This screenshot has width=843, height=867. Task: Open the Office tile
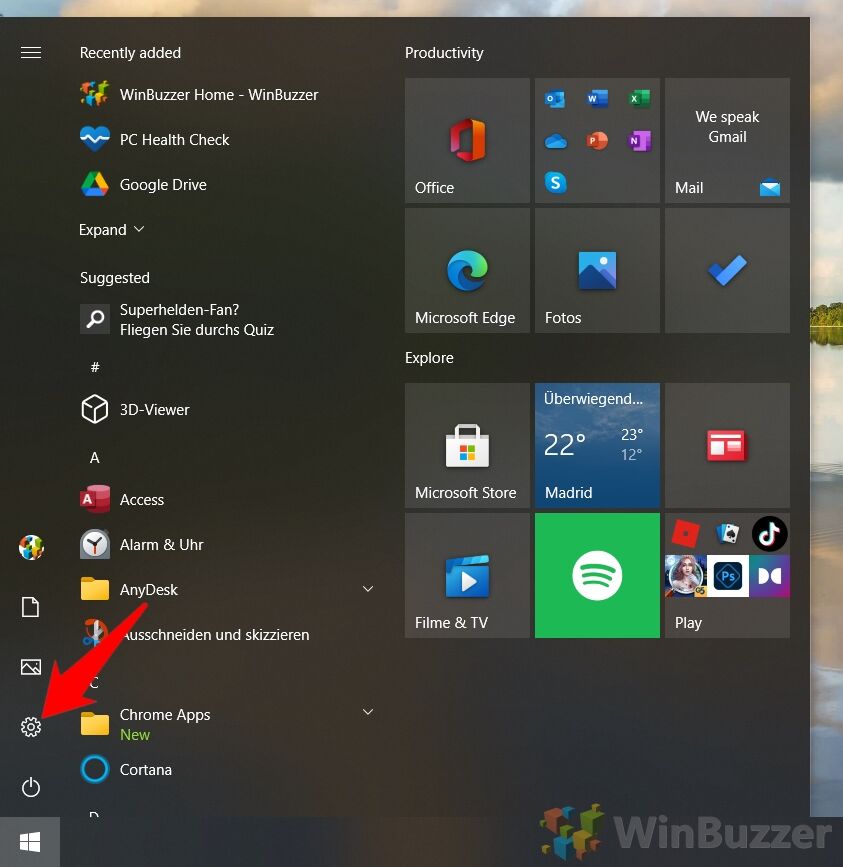467,140
